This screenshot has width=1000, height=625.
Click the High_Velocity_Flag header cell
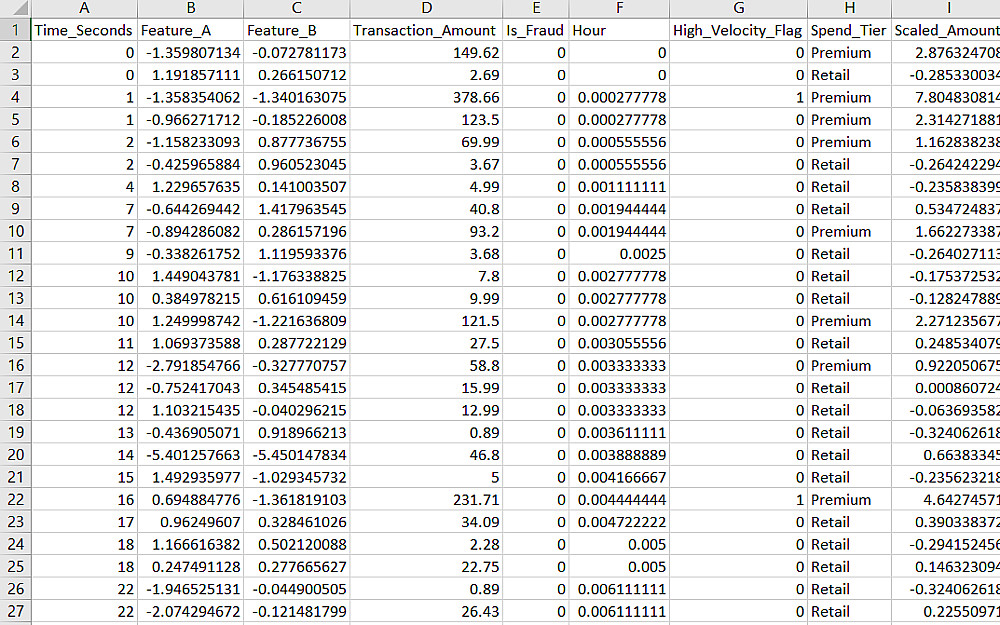coord(739,31)
